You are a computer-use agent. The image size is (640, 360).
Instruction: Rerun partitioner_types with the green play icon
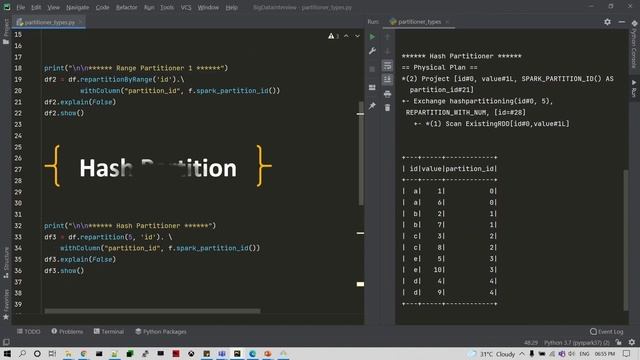pyautogui.click(x=372, y=37)
